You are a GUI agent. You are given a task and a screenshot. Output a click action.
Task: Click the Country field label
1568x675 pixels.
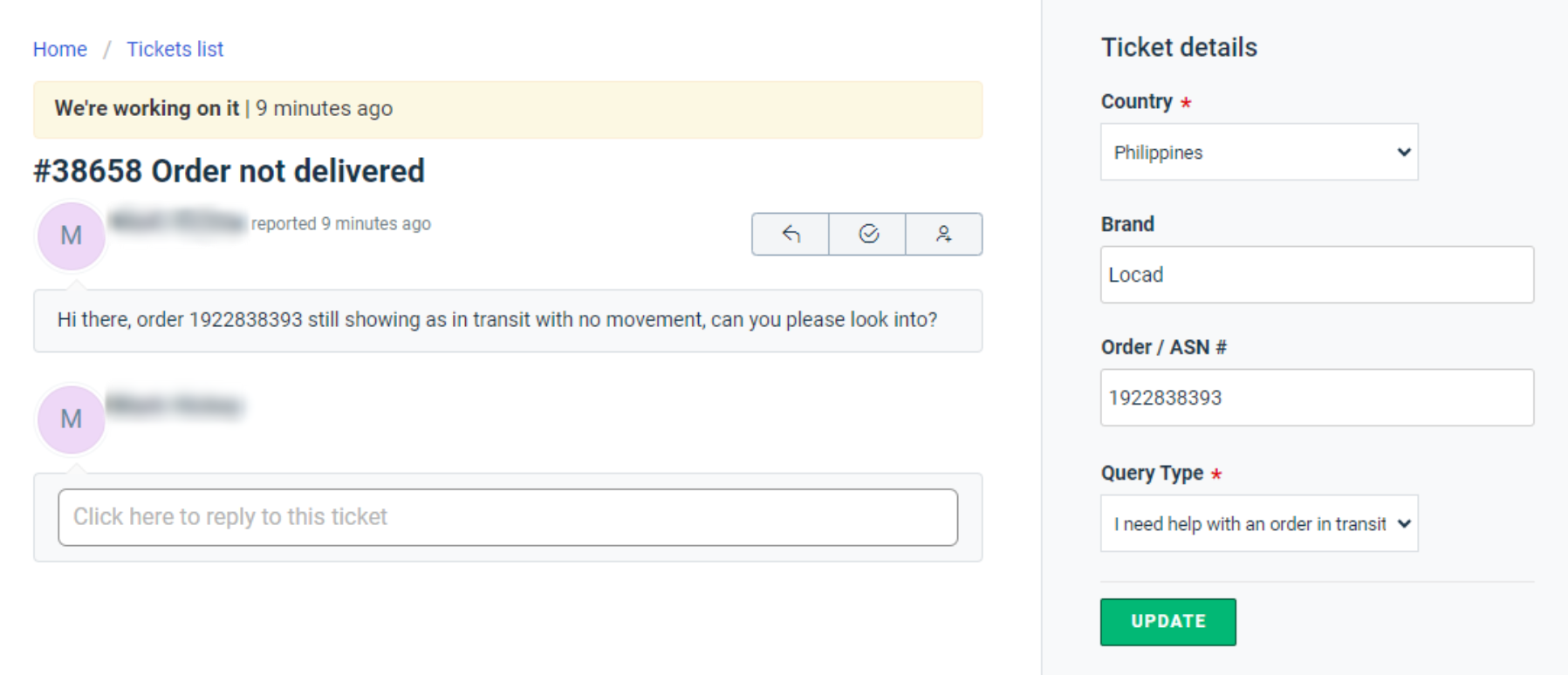[1136, 101]
